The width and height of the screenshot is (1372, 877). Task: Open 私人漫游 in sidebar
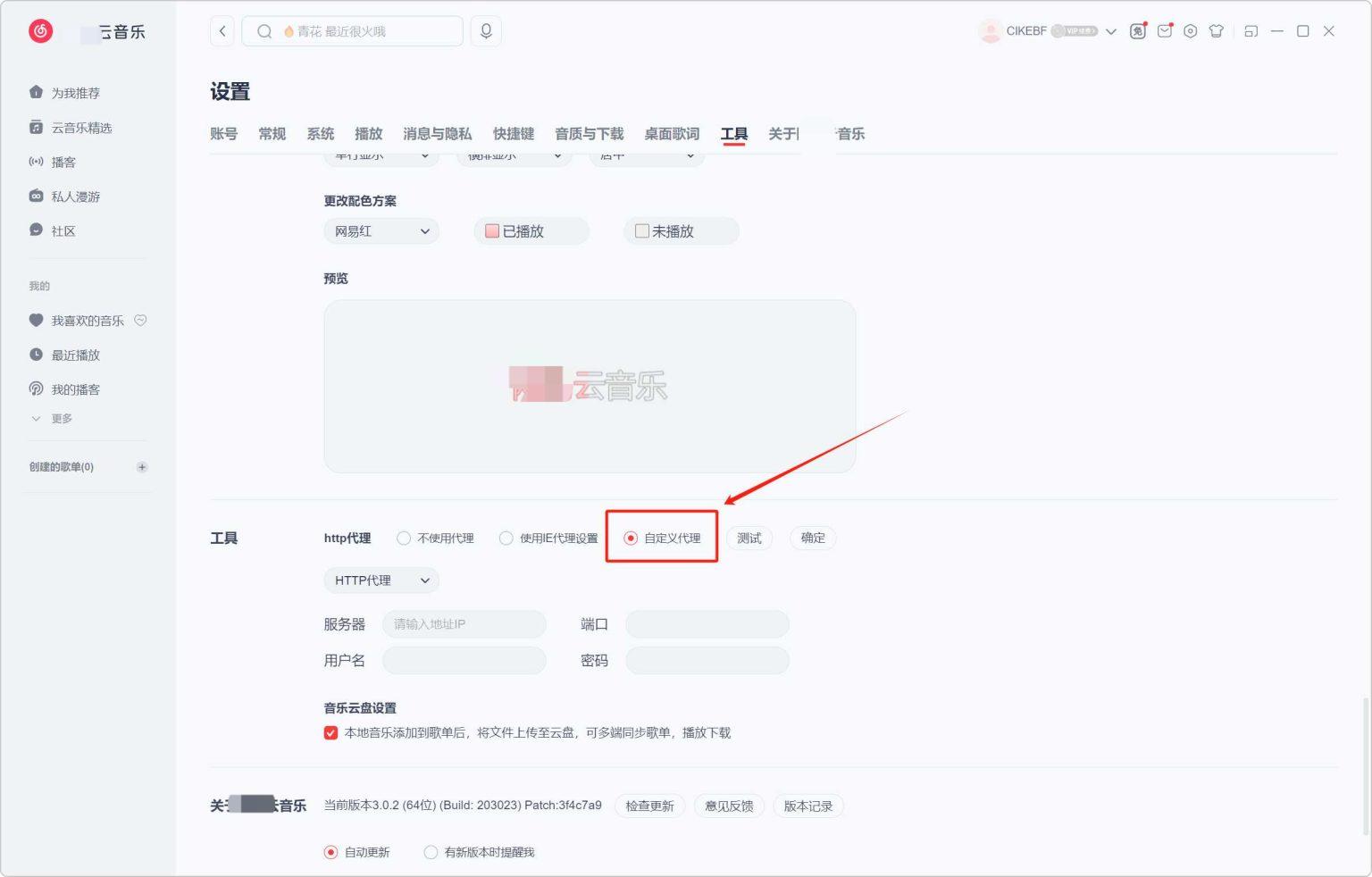75,196
